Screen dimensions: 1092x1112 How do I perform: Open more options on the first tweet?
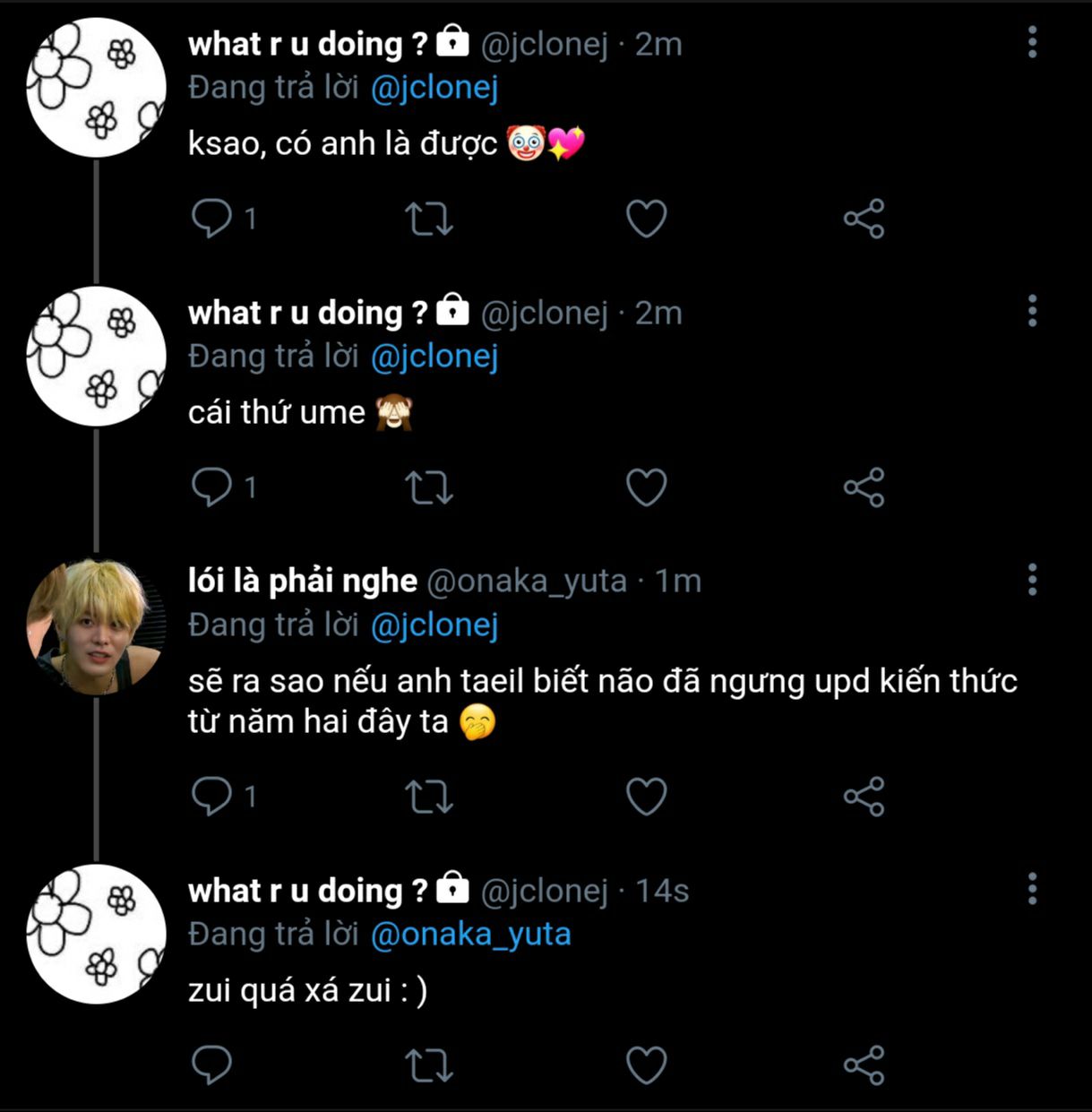[1032, 42]
